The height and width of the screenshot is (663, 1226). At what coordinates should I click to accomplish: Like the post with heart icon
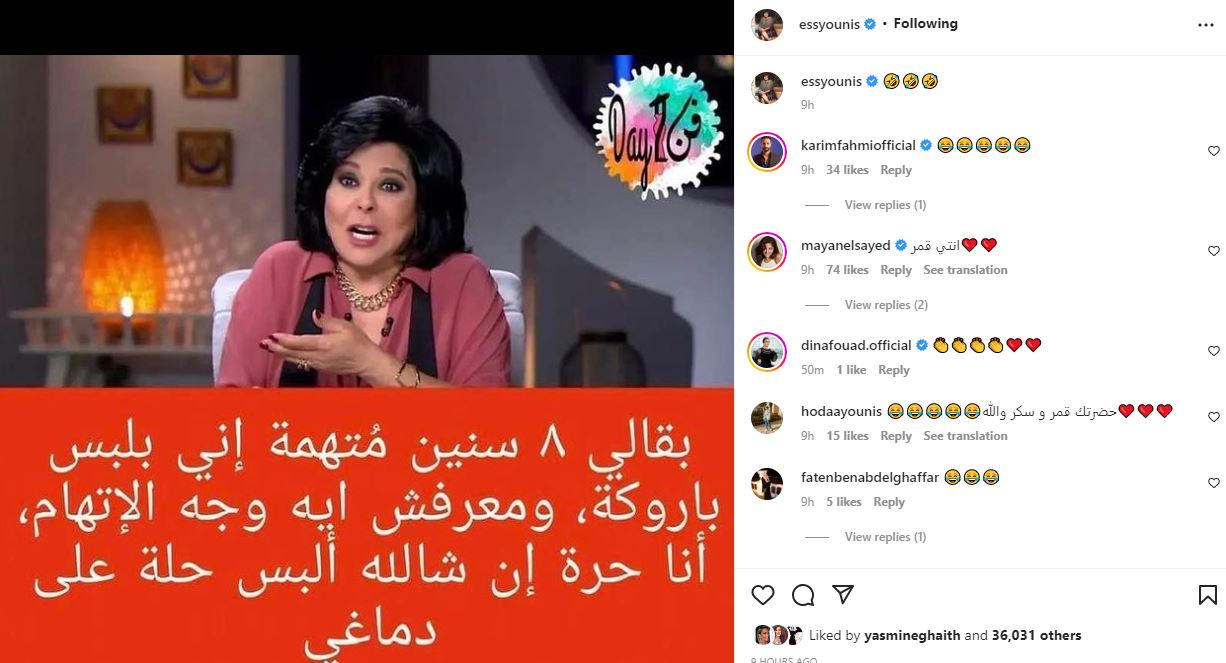click(x=763, y=595)
